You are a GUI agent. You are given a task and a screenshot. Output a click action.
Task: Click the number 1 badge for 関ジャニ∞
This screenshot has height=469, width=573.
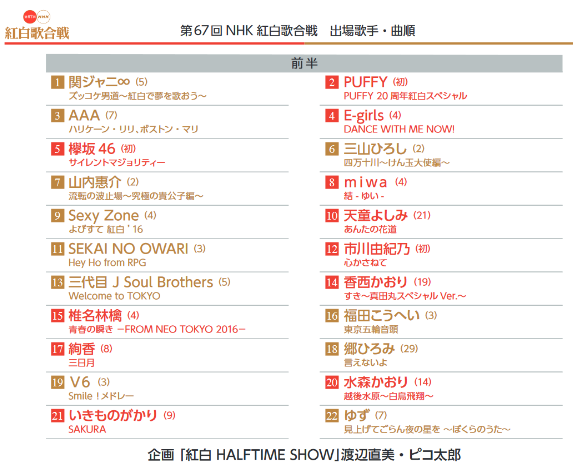click(57, 82)
